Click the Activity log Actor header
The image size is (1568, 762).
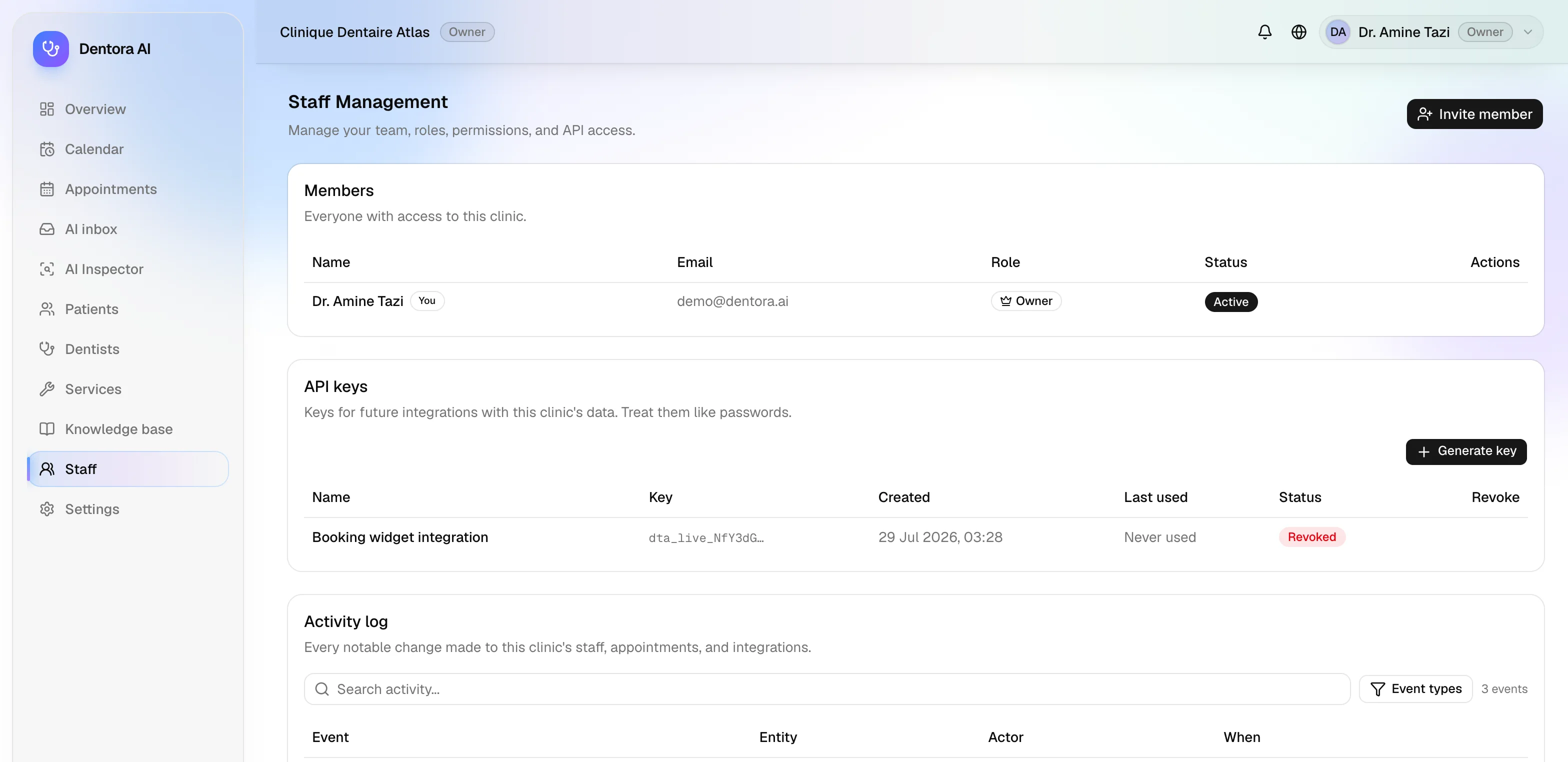[1005, 737]
